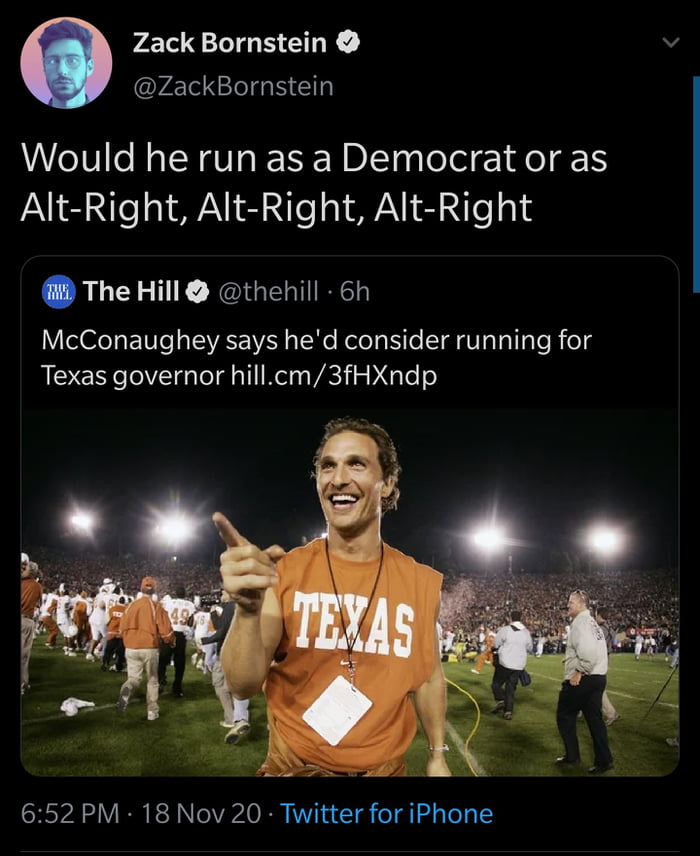This screenshot has height=856, width=700.
Task: Open The Hill account name
Action: [131, 291]
